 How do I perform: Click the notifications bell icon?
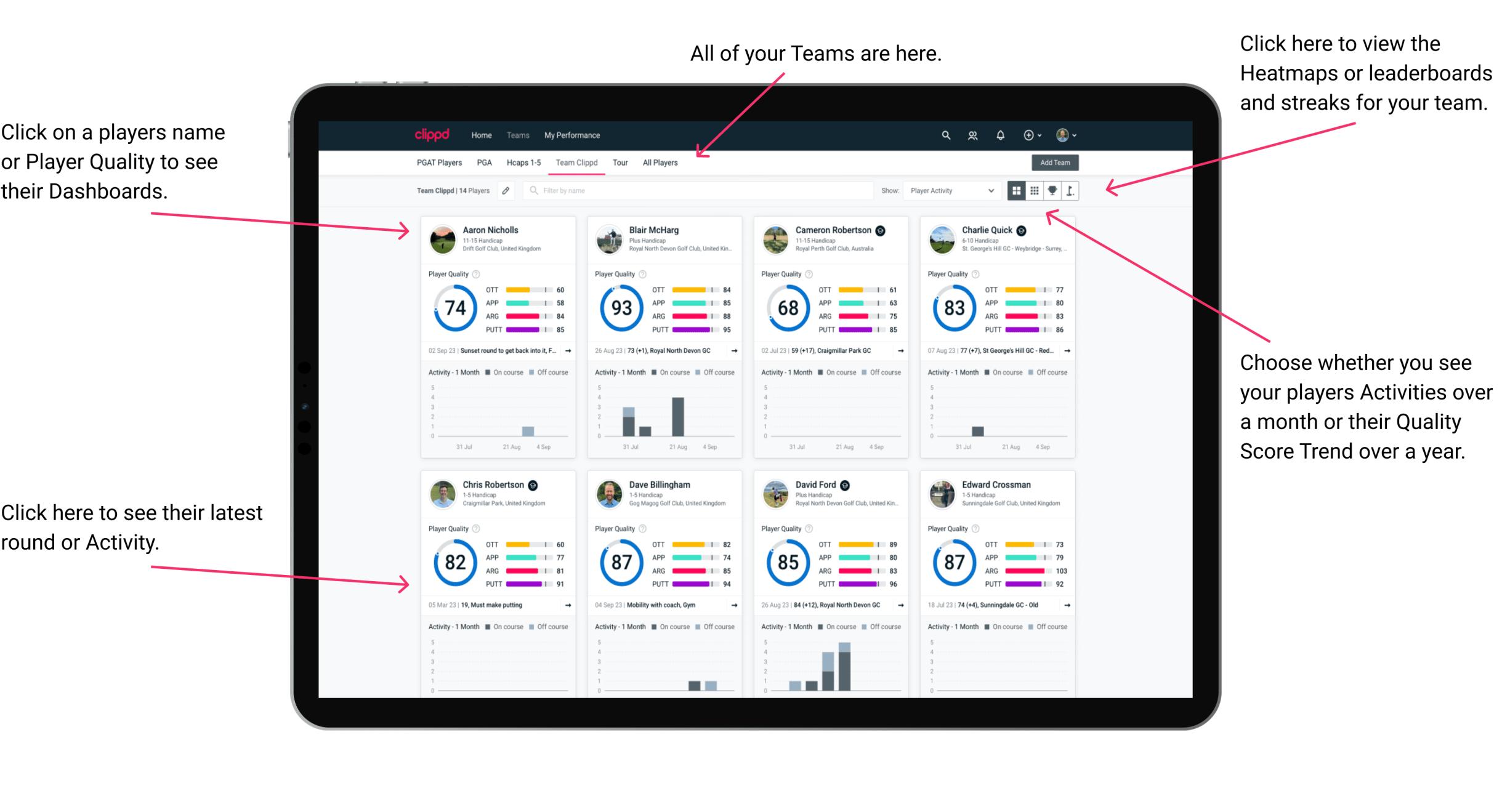[x=1003, y=134]
